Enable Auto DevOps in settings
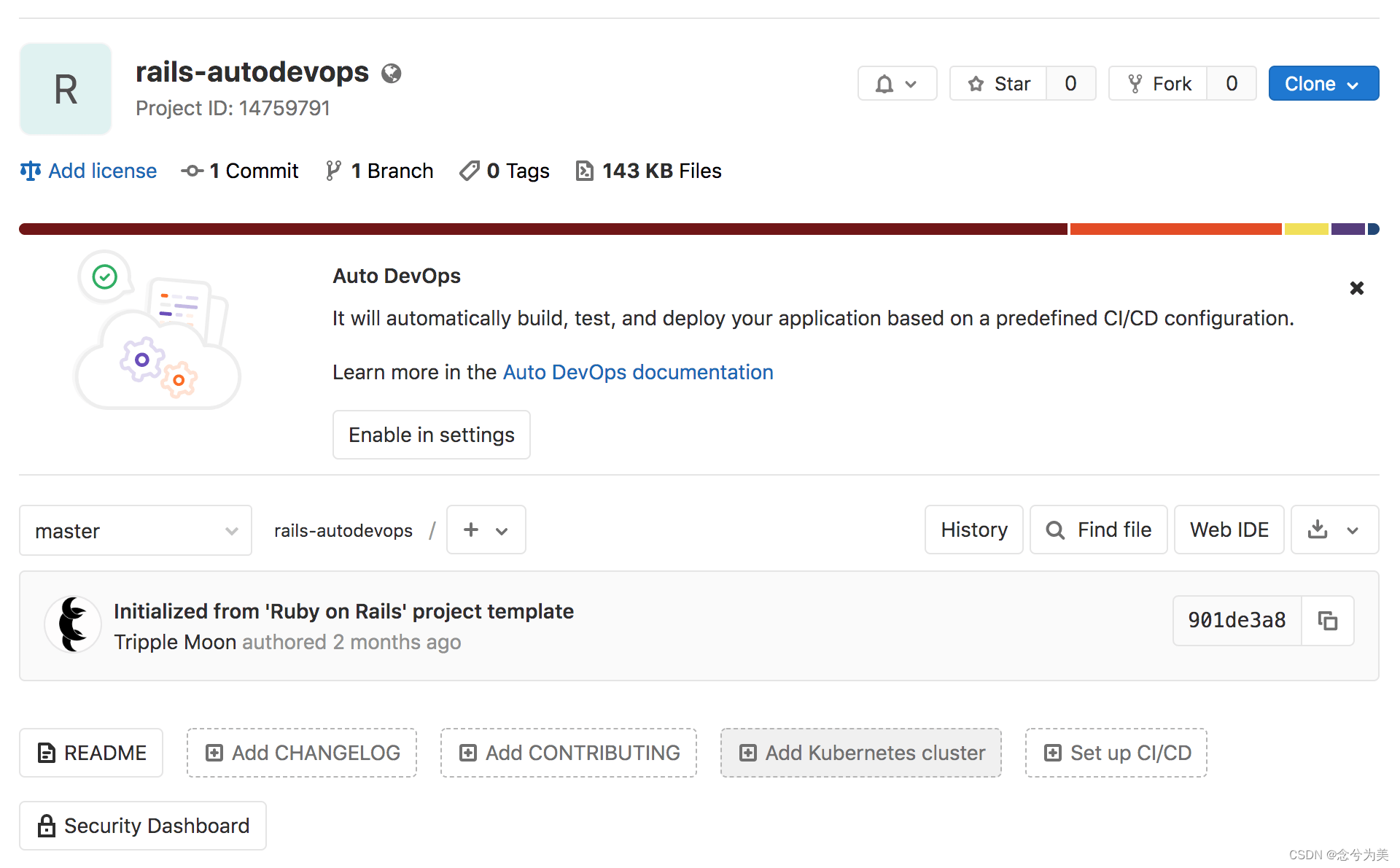1400x868 pixels. pos(432,434)
